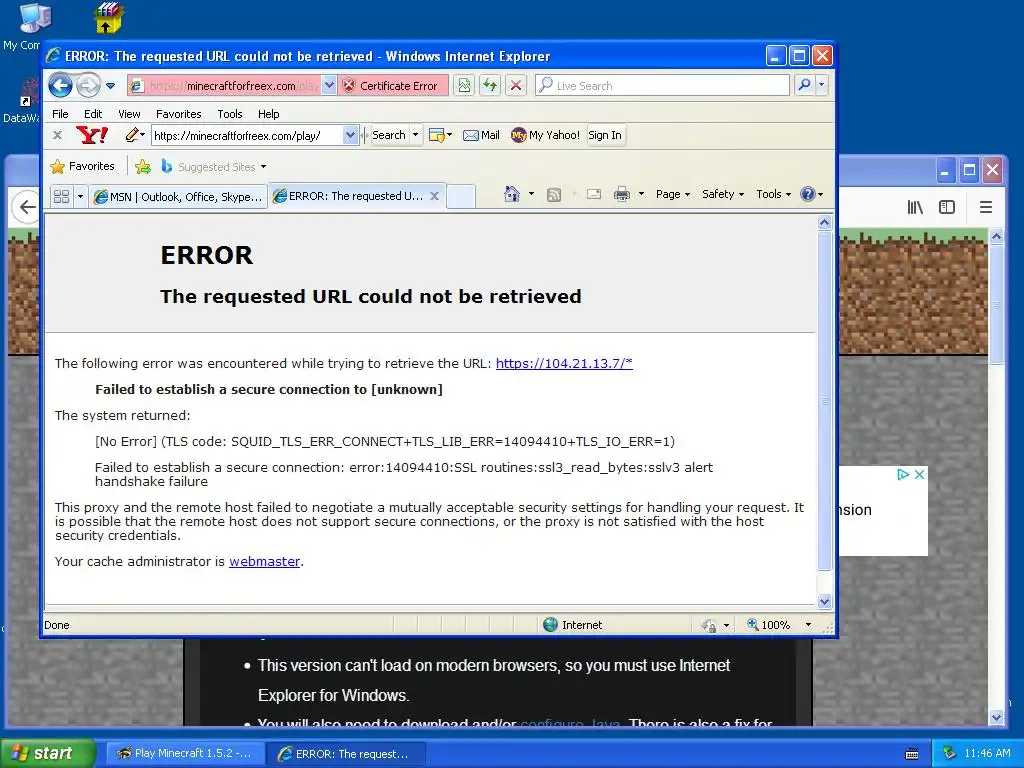Click the RSS feeds icon
Viewport: 1024px width, 768px height.
click(554, 195)
